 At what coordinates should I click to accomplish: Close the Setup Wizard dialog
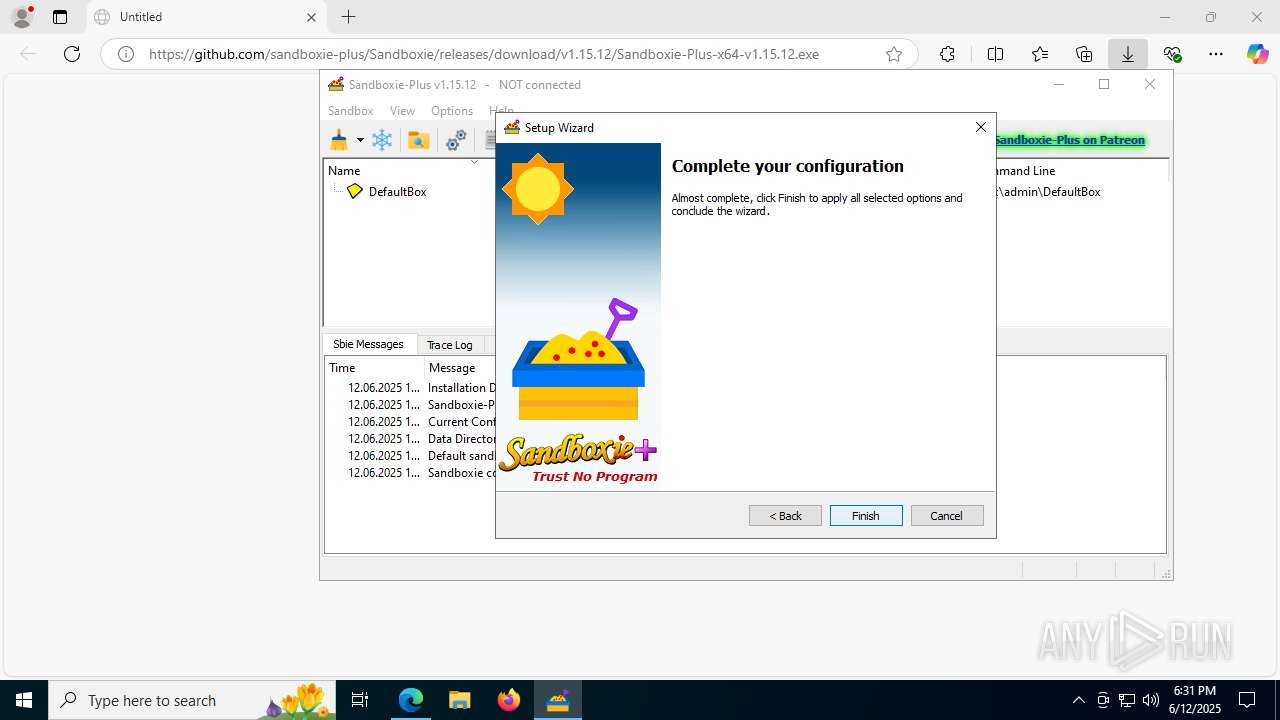[981, 127]
